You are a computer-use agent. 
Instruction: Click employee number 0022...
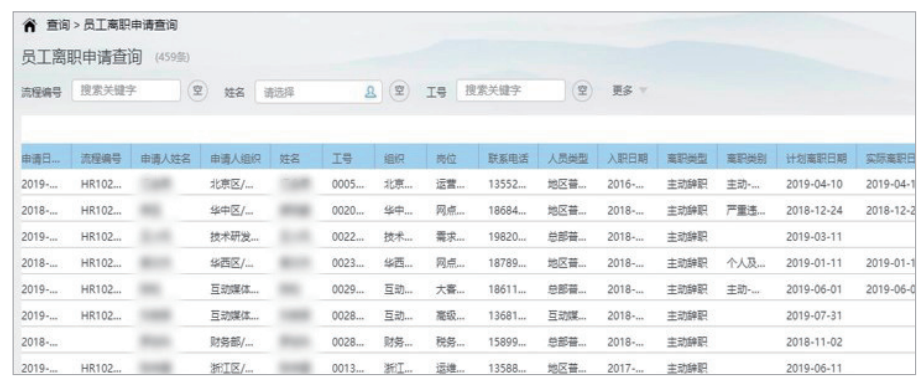tap(348, 237)
